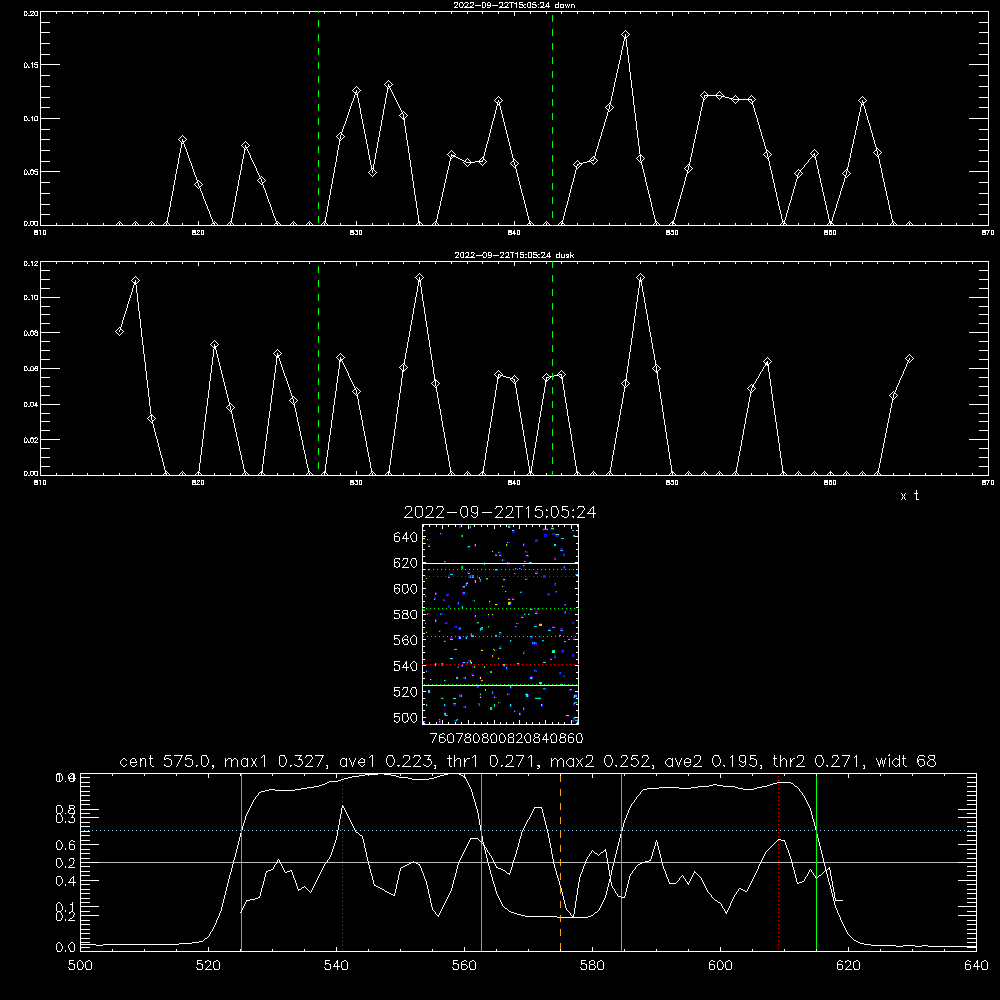This screenshot has height=1000, width=1000.
Task: Select the dusk peak diamond marker at 834
Action: tap(420, 277)
